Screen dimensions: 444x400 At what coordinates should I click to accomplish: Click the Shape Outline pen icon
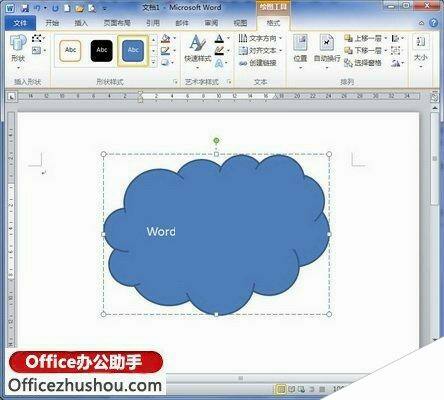tap(166, 51)
